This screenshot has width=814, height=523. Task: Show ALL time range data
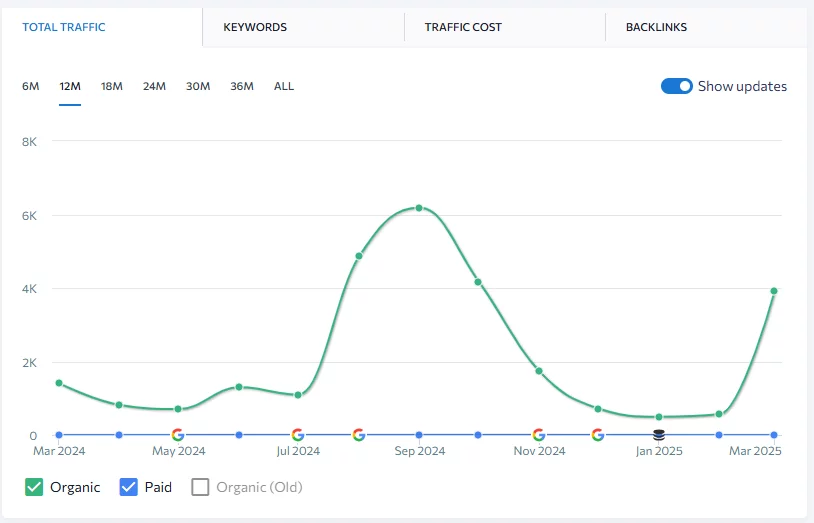pos(284,86)
